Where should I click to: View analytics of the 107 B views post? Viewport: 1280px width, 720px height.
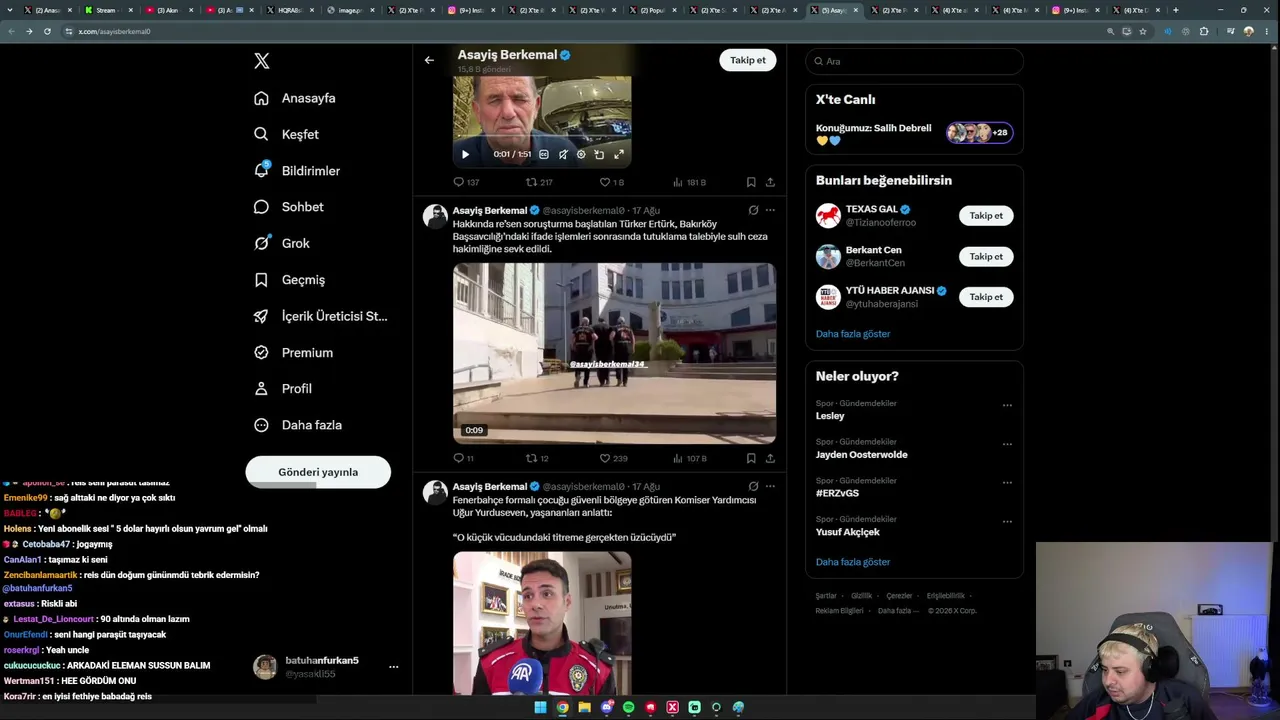[689, 458]
